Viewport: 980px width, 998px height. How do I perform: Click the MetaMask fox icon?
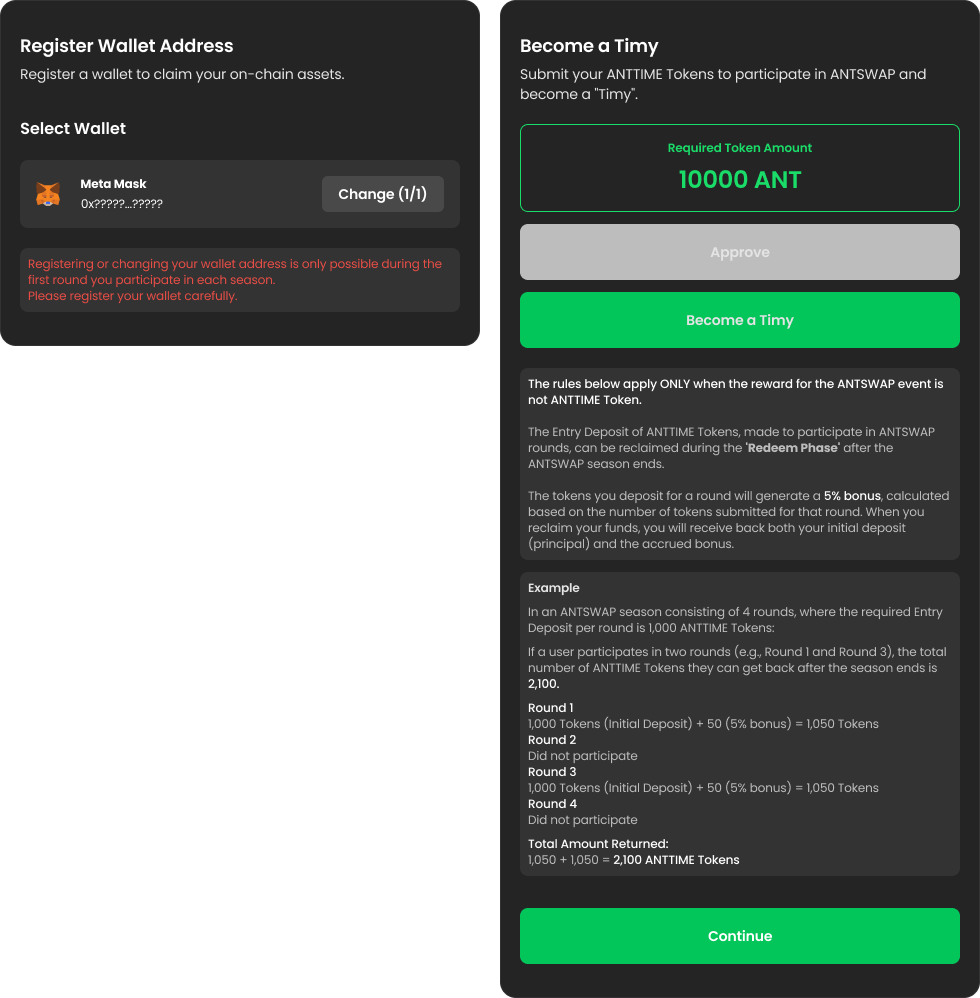(48, 194)
